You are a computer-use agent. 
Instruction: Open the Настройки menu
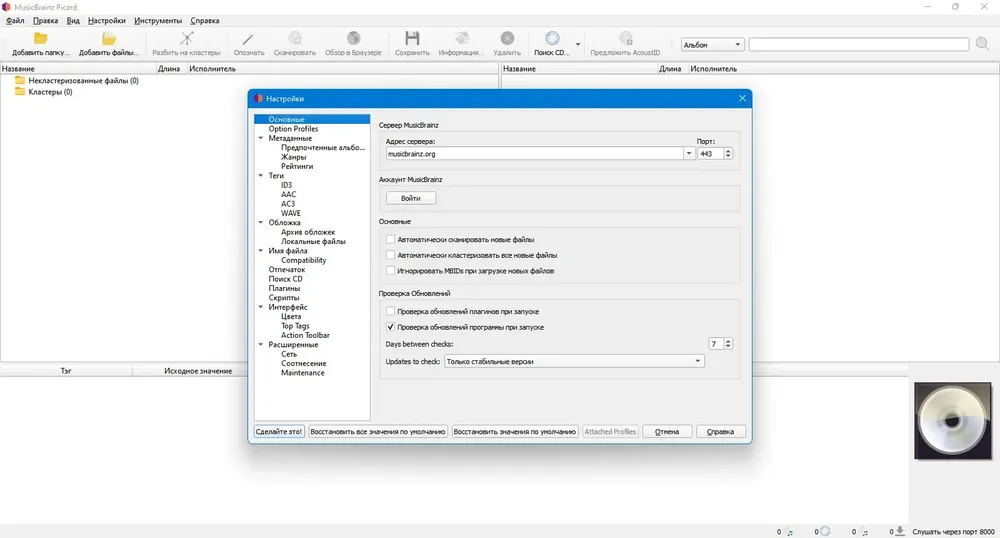click(107, 20)
